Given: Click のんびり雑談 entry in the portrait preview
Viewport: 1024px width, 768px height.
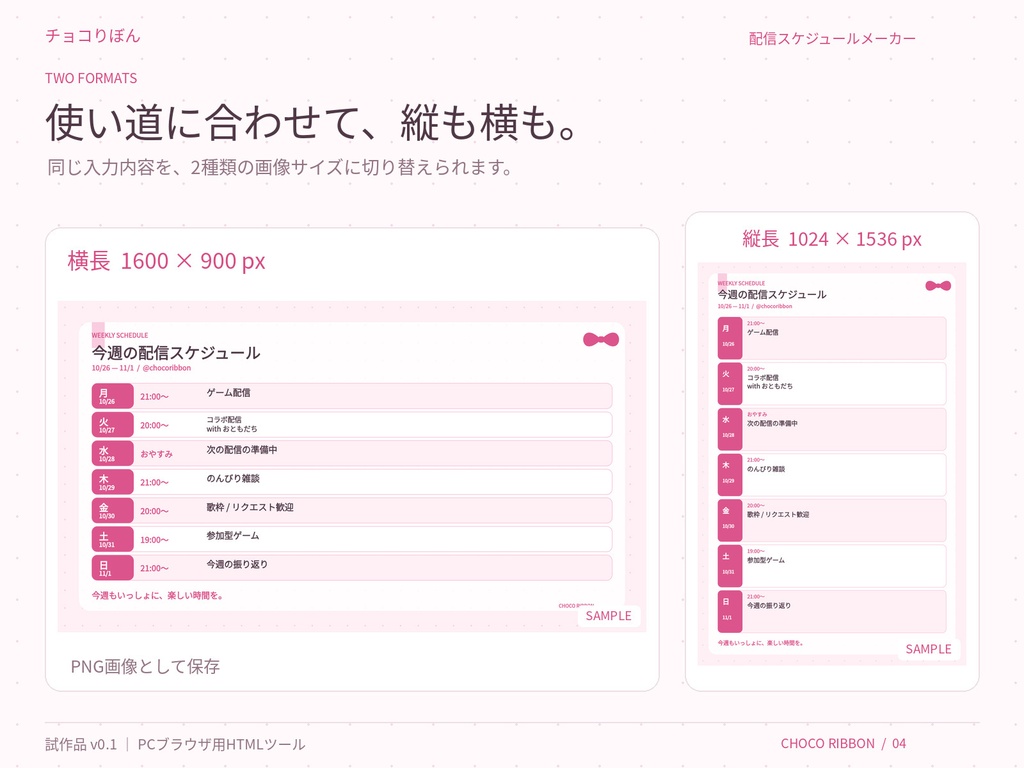Looking at the screenshot, I should point(766,469).
